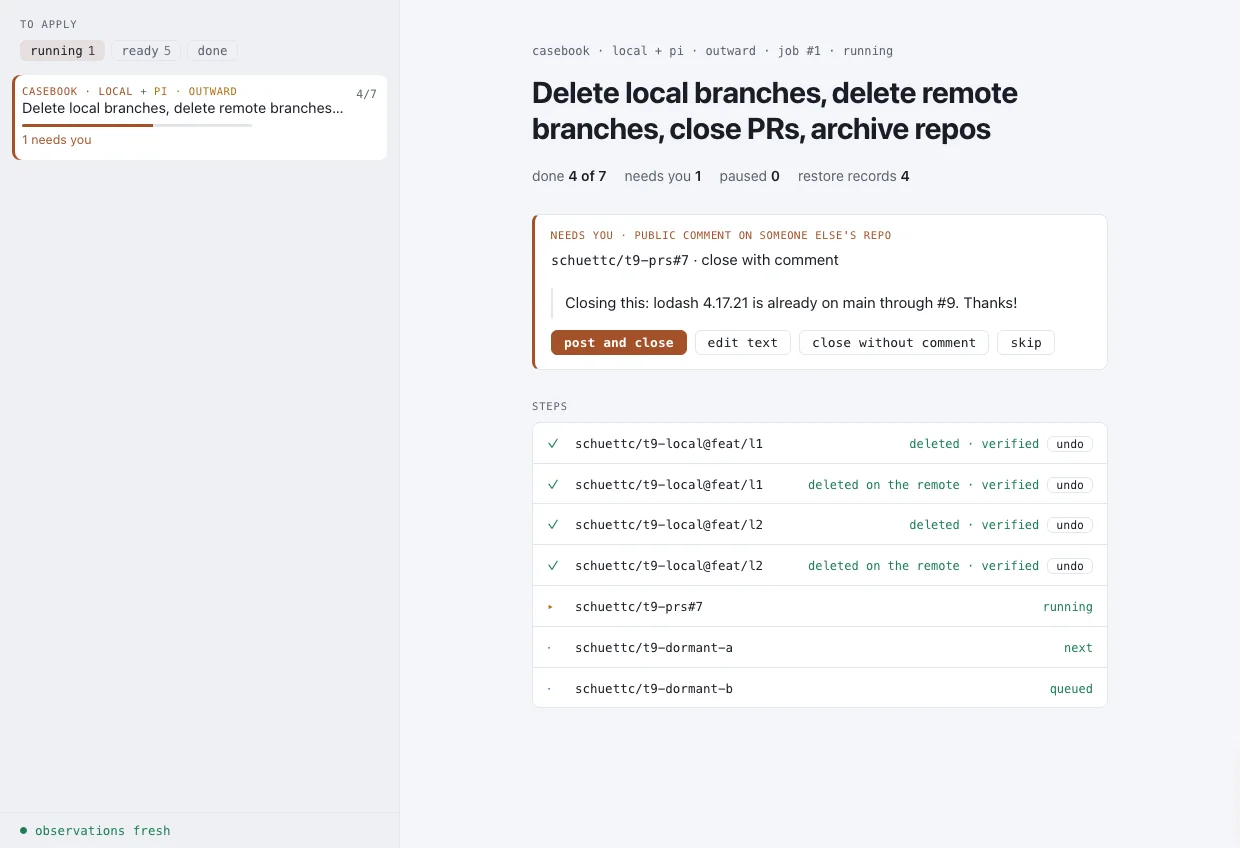
Task: Click checkmark of feat/l2 remote deletion step
Action: tap(553, 565)
